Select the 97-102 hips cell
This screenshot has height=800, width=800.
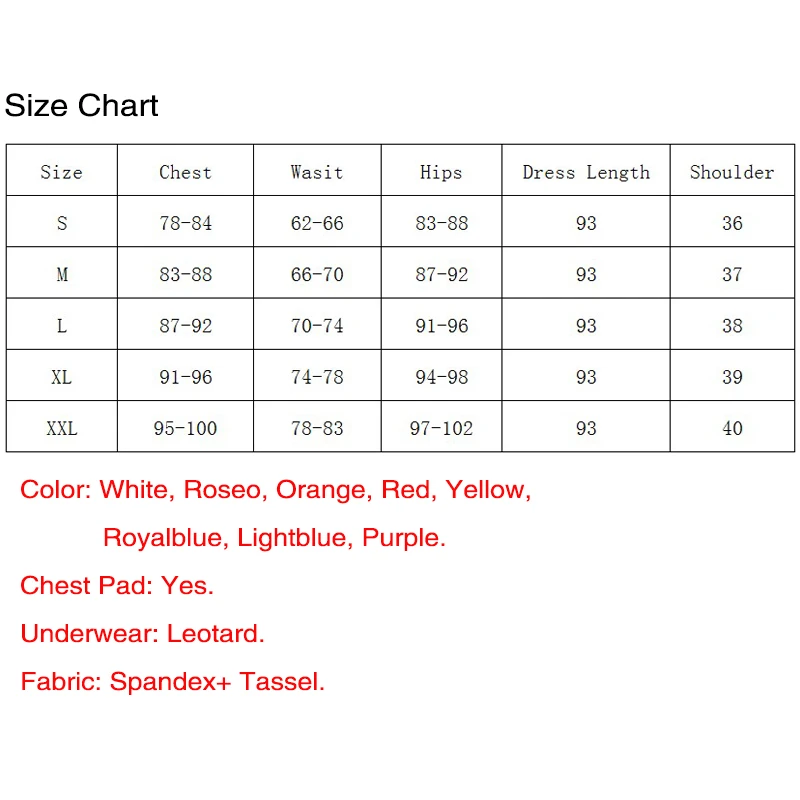441,428
